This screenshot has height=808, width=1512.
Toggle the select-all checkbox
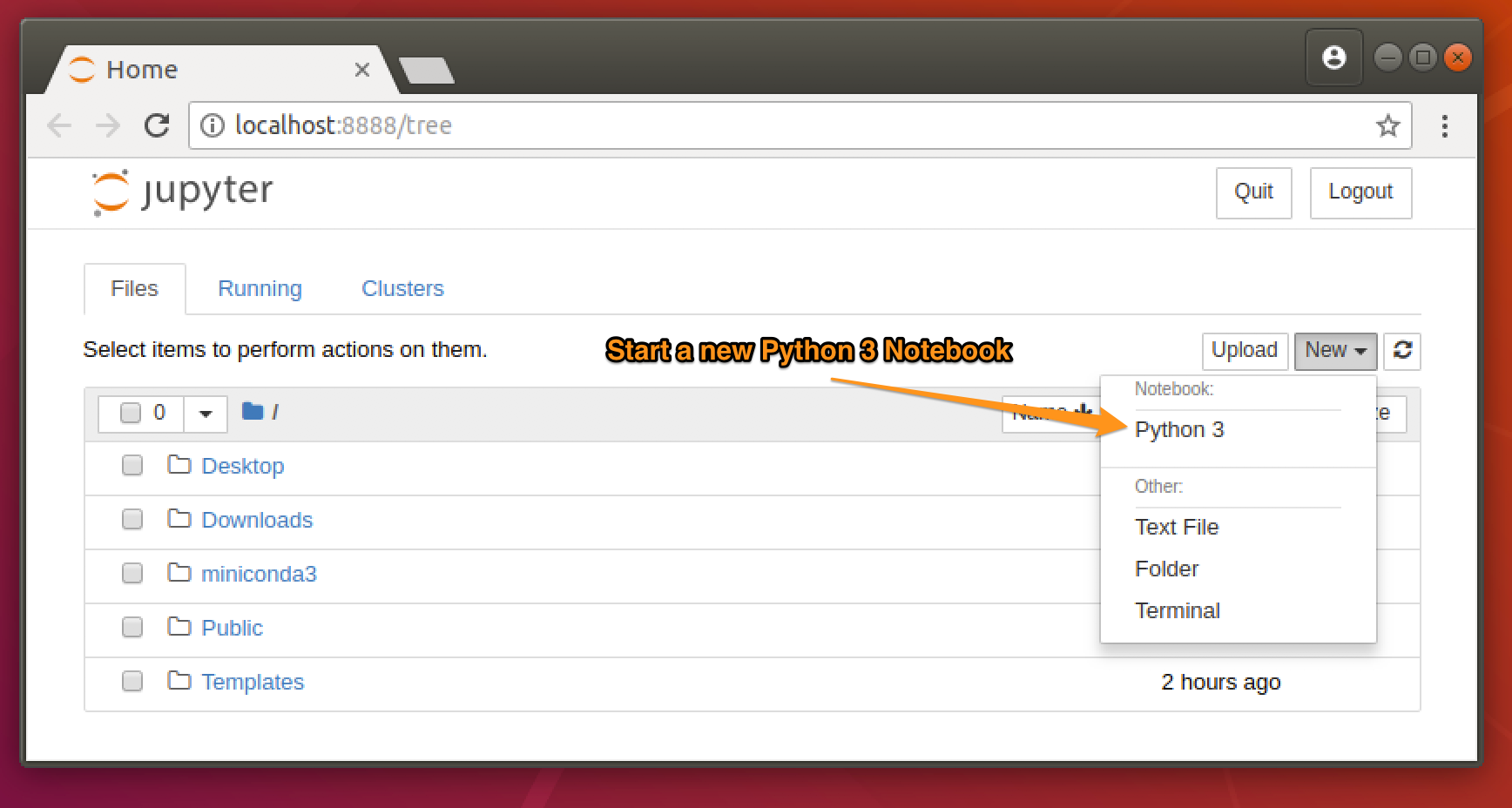131,413
